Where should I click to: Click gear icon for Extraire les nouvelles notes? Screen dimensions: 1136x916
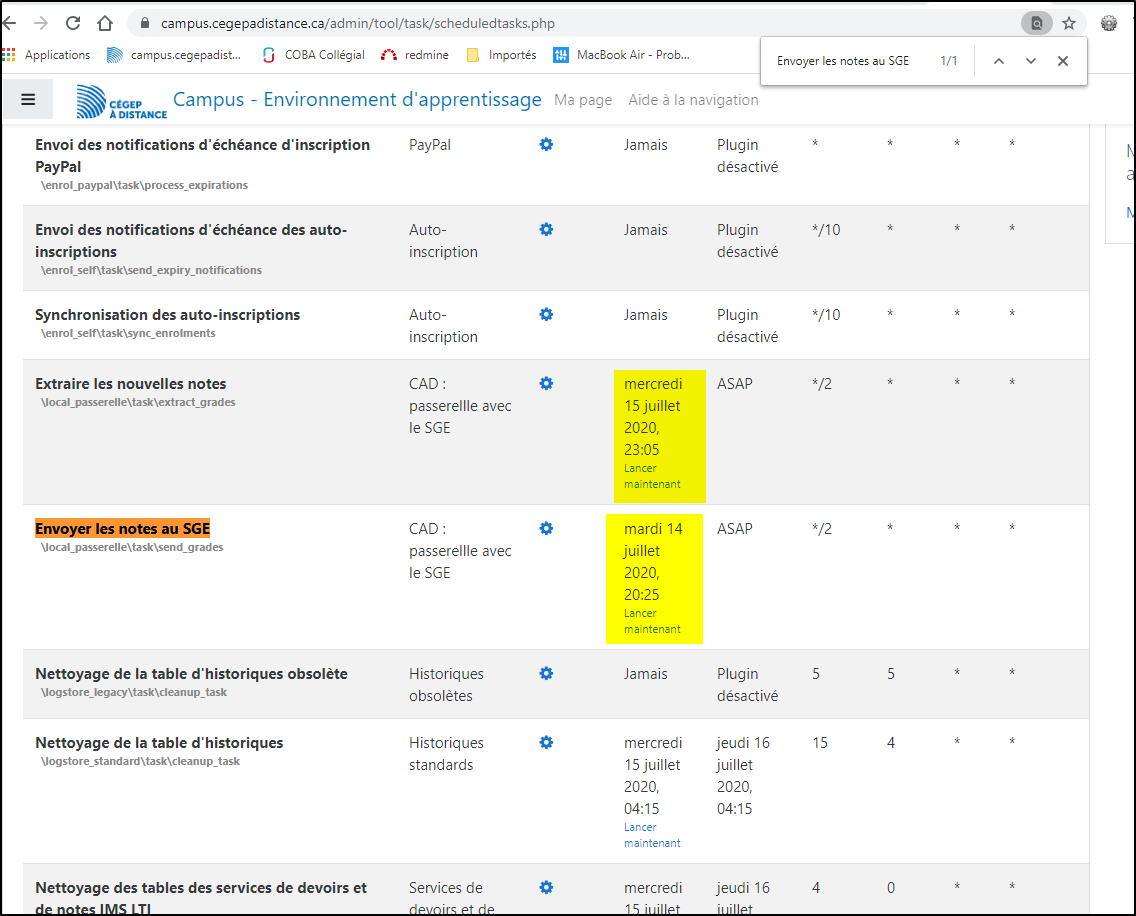click(546, 384)
